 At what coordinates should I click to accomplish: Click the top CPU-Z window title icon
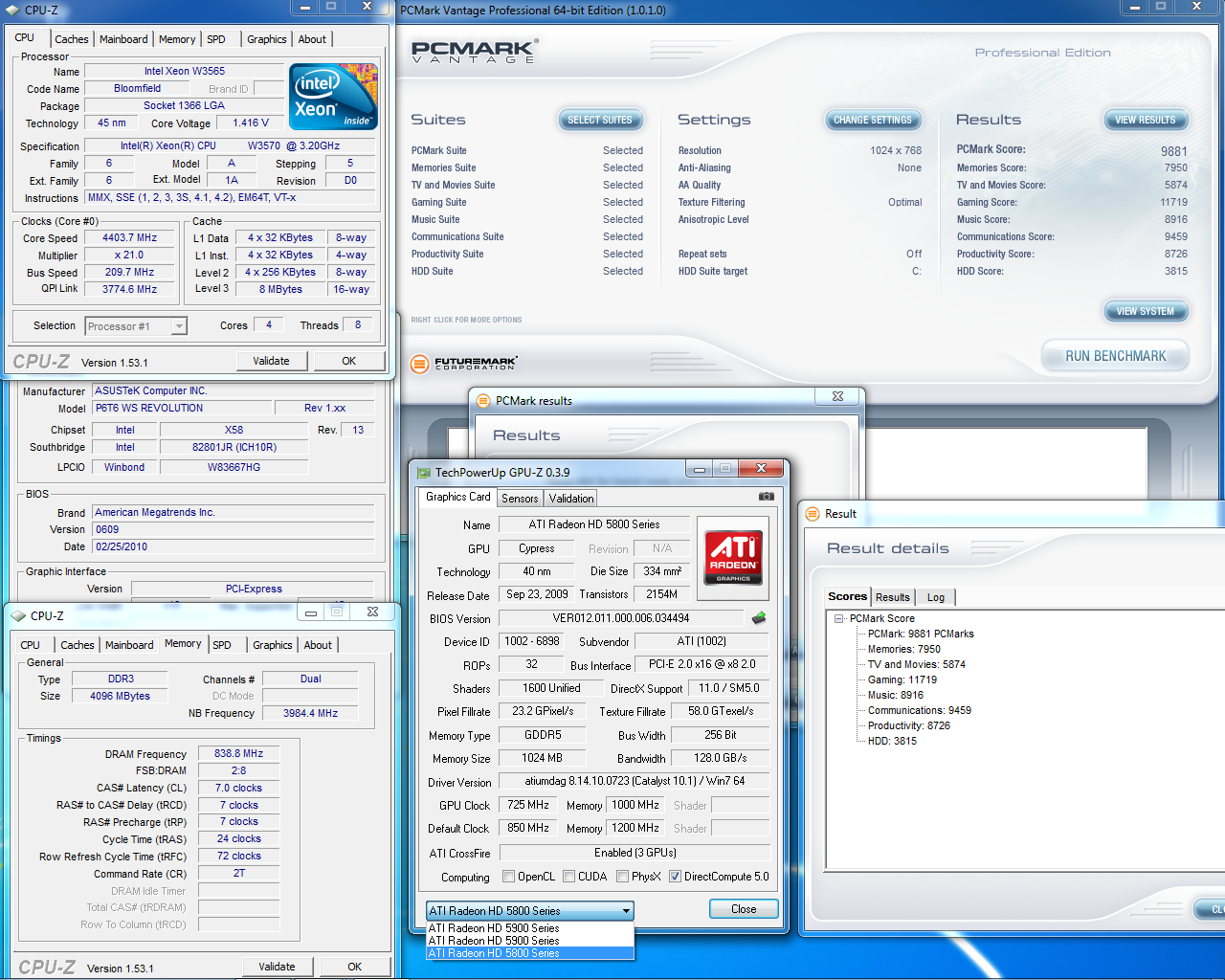pos(12,10)
